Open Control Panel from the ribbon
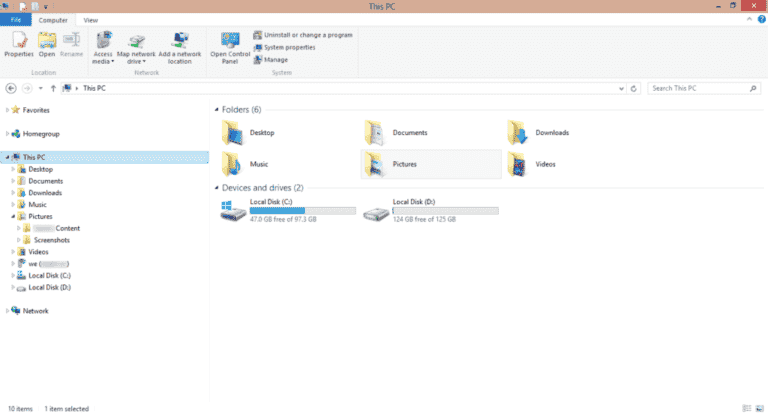The image size is (768, 414). point(229,44)
